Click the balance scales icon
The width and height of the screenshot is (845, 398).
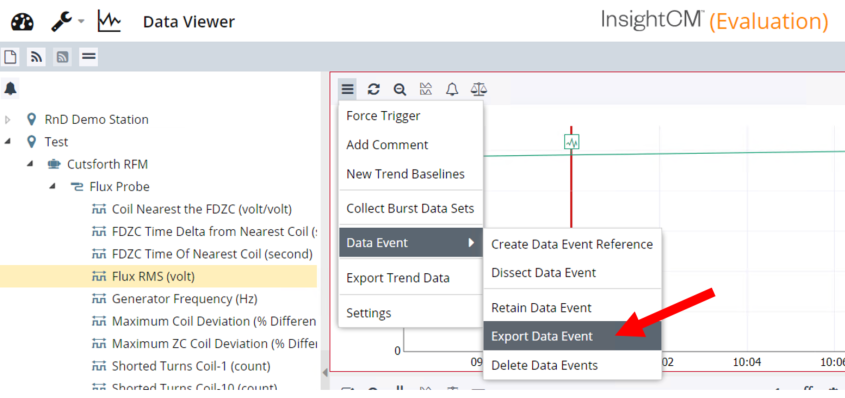pyautogui.click(x=479, y=89)
